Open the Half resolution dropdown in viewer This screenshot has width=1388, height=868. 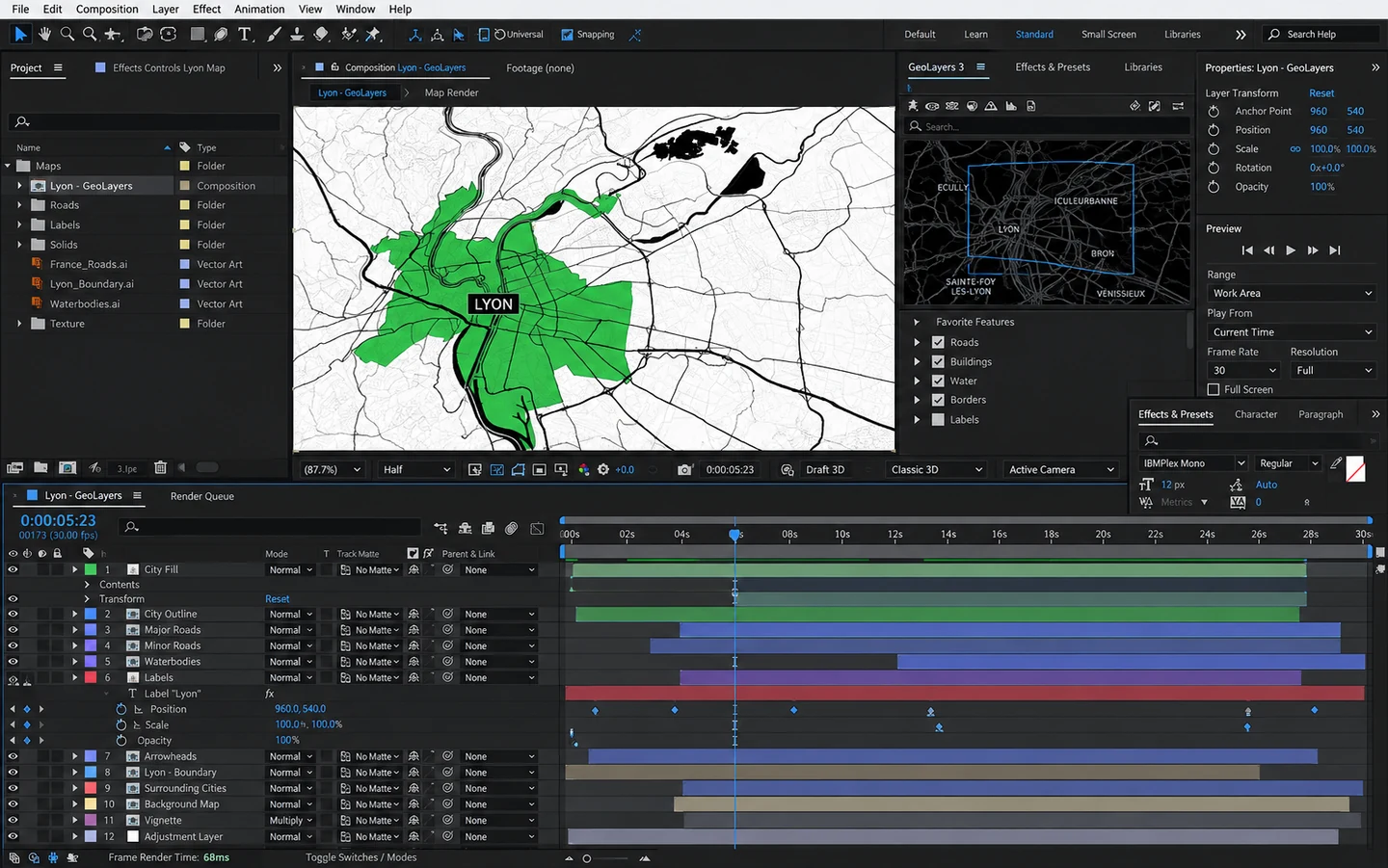pos(415,469)
